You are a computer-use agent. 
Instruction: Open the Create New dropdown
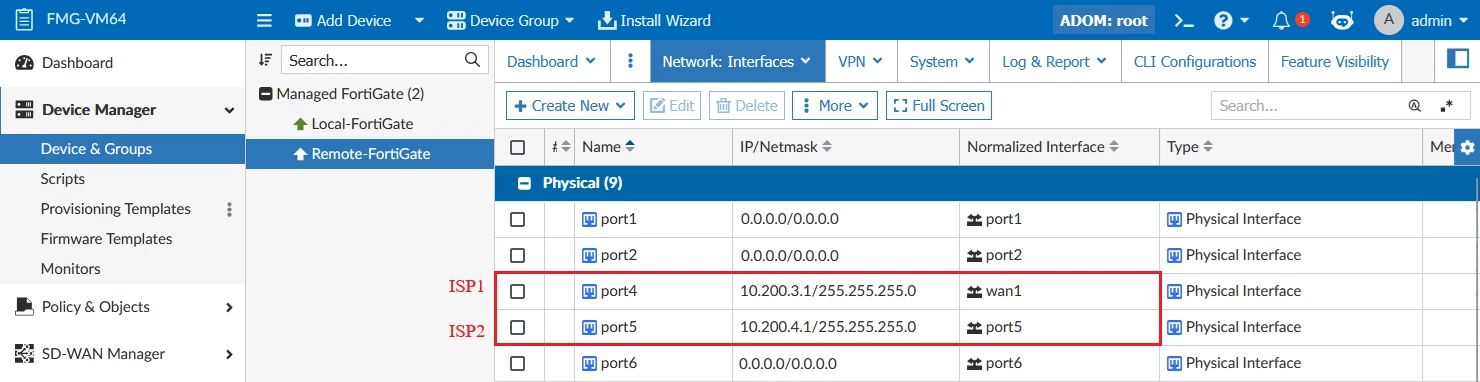571,105
